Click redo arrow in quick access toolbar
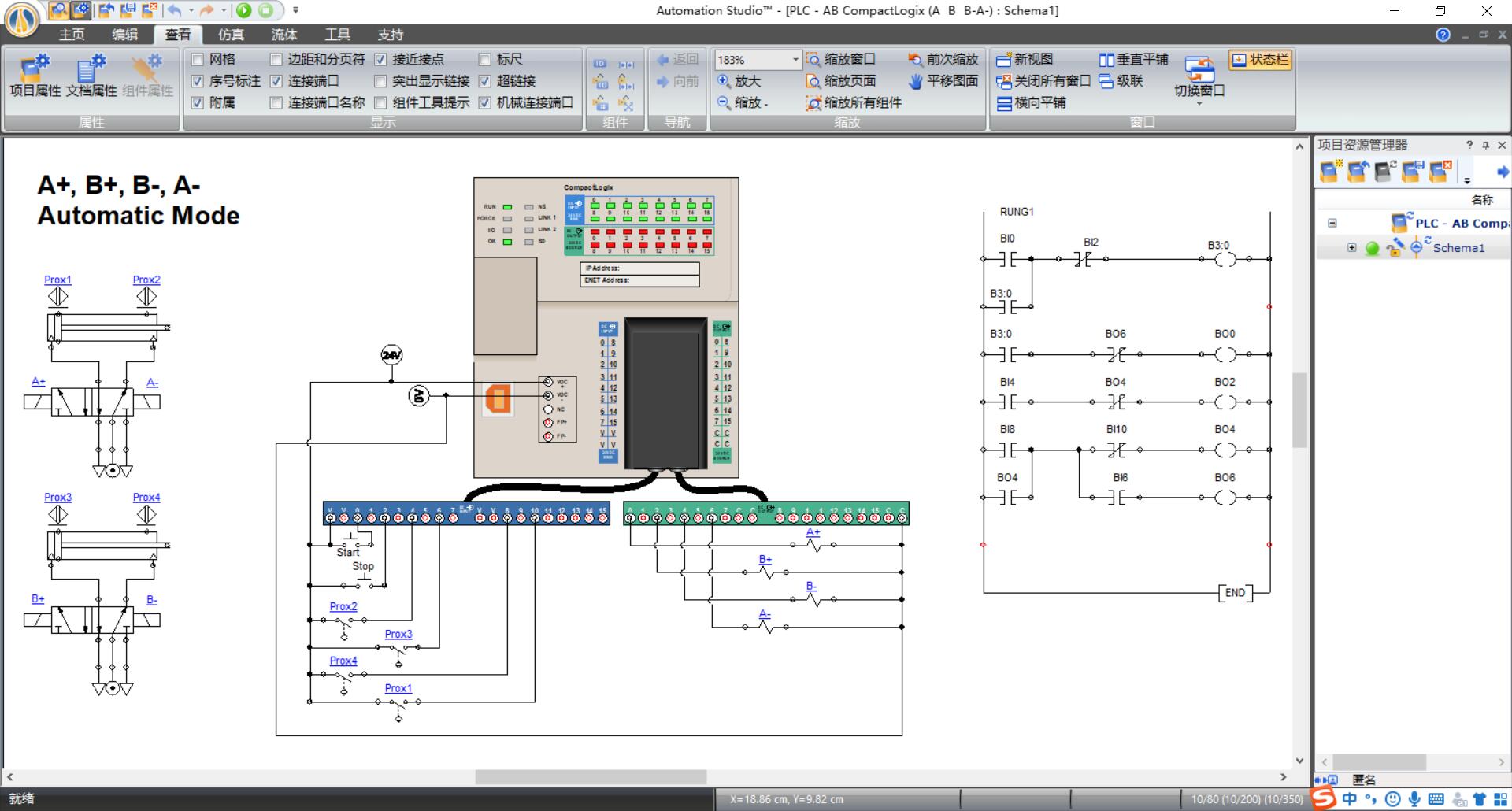Screen dimensions: 1512x811 tap(206, 10)
